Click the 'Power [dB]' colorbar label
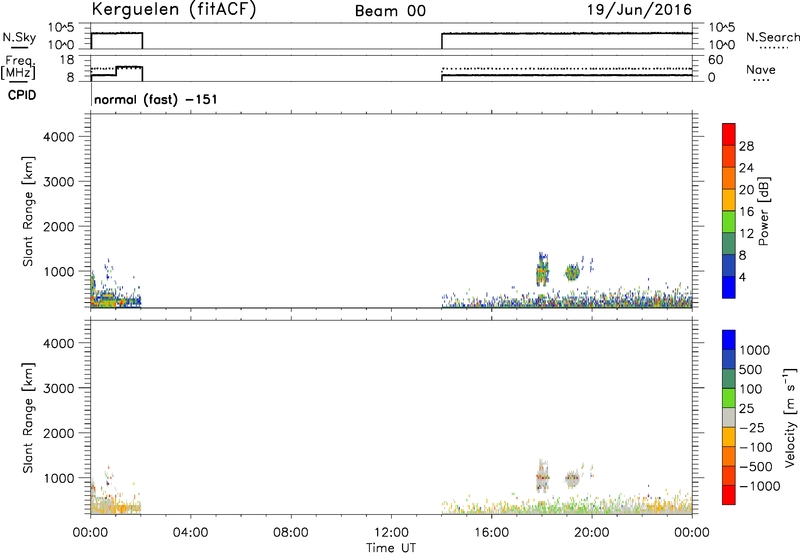 point(763,211)
